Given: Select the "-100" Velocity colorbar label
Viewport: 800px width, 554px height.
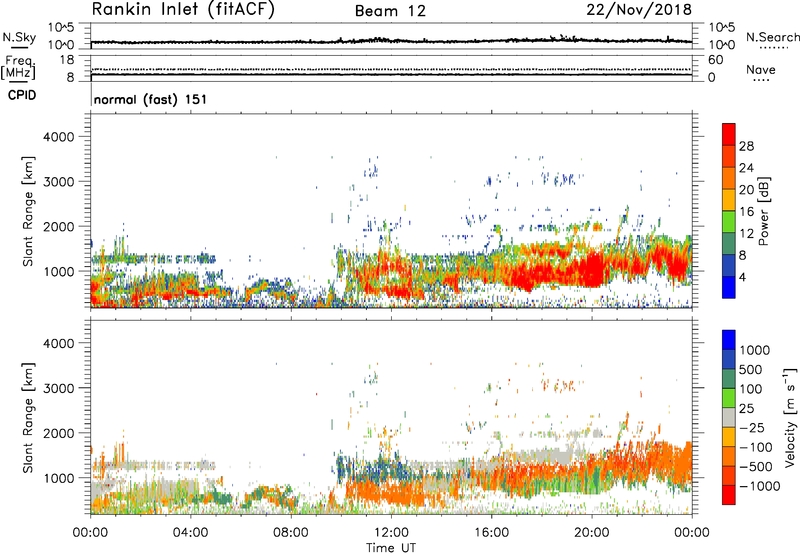Looking at the screenshot, I should coord(755,447).
